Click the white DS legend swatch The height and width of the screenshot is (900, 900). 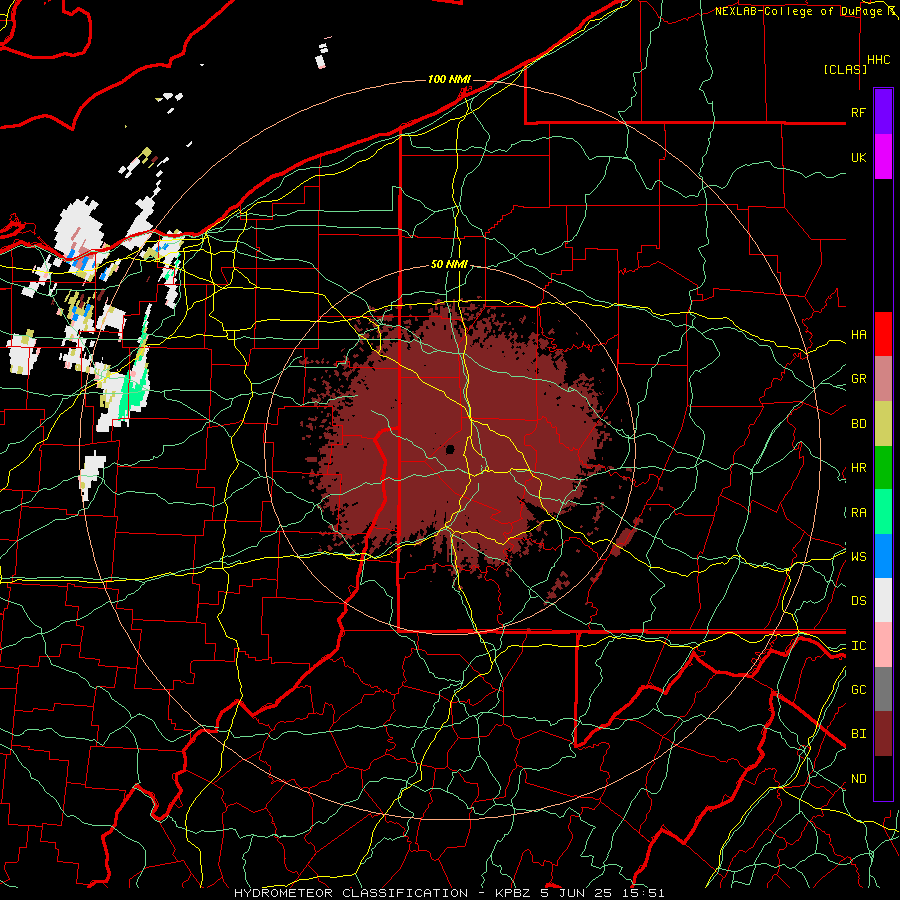pyautogui.click(x=883, y=600)
